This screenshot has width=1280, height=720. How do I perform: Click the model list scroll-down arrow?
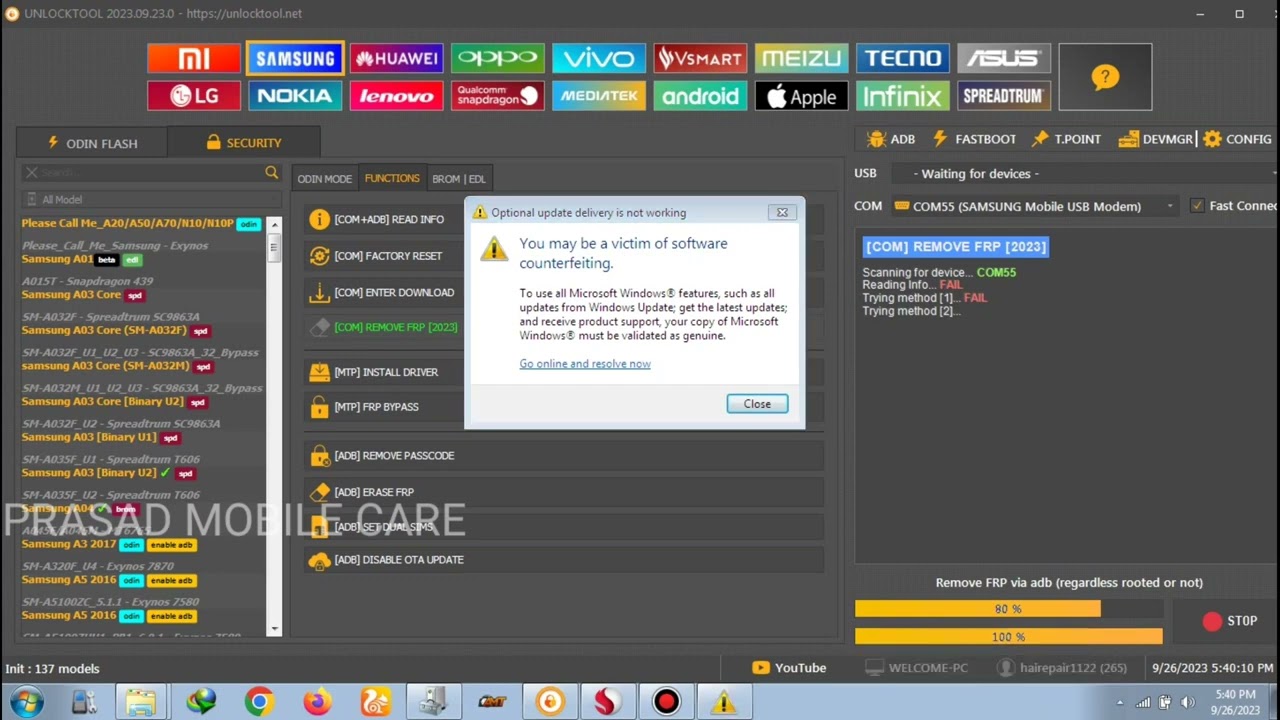pos(275,629)
